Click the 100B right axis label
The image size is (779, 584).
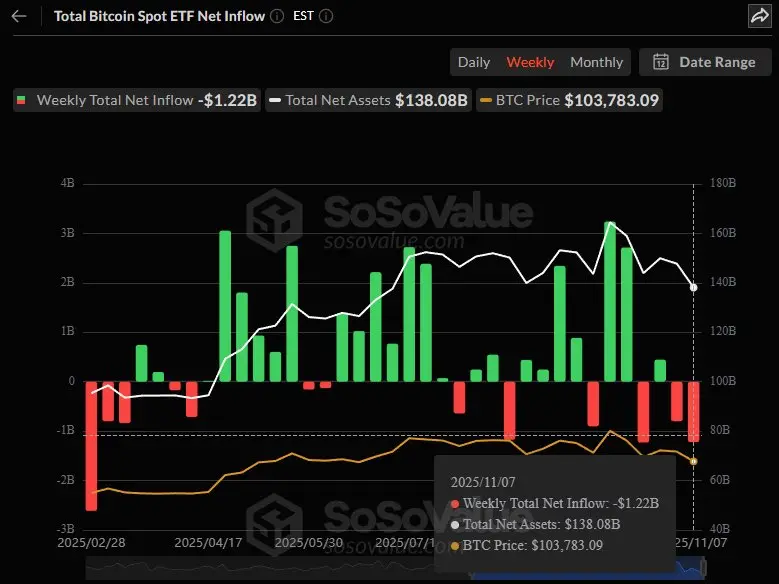723,381
